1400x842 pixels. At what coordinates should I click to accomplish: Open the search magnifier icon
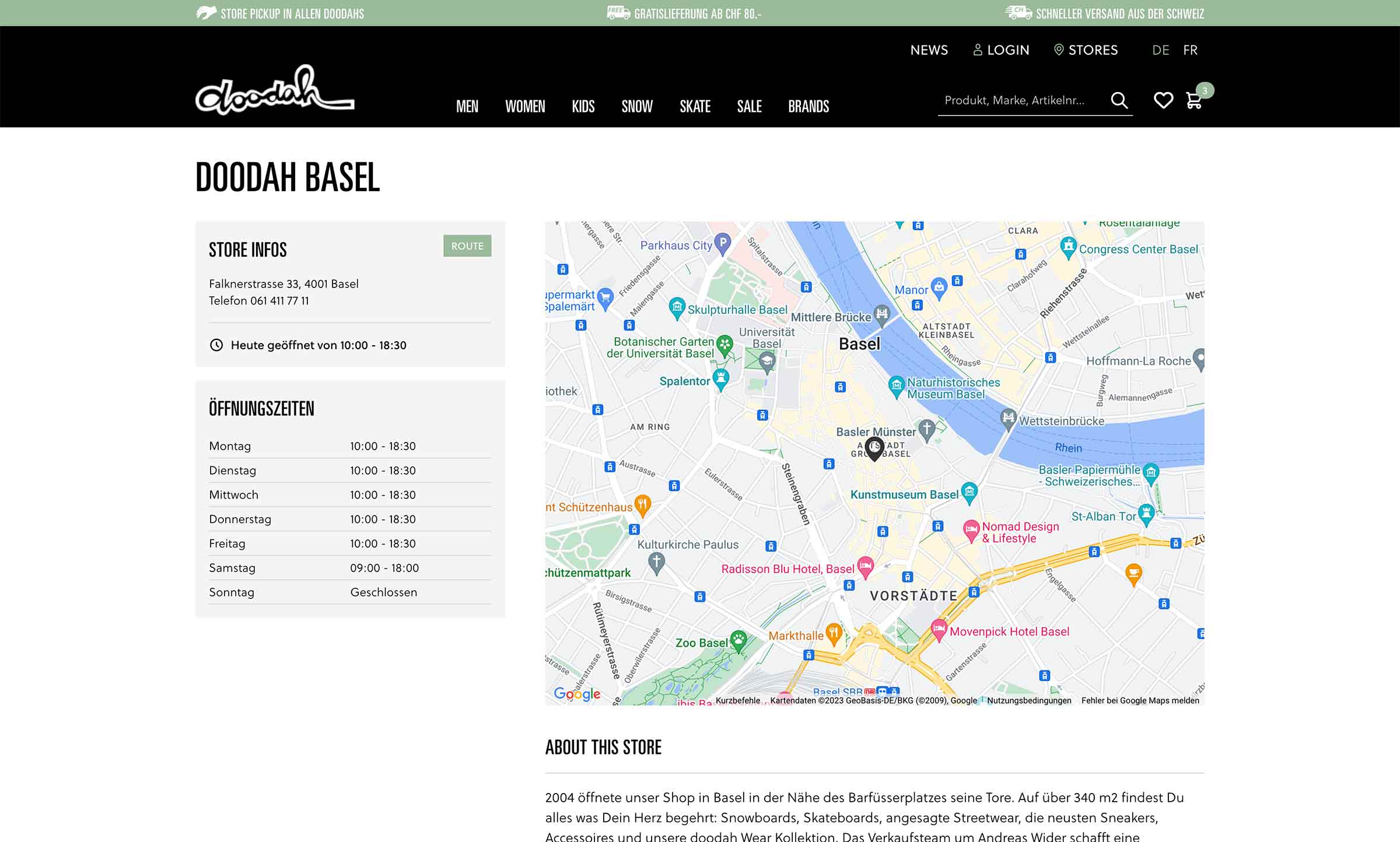tap(1119, 100)
